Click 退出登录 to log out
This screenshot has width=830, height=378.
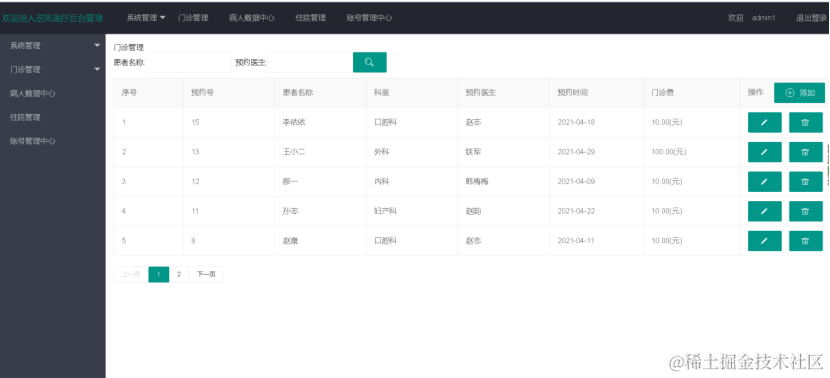[x=811, y=17]
